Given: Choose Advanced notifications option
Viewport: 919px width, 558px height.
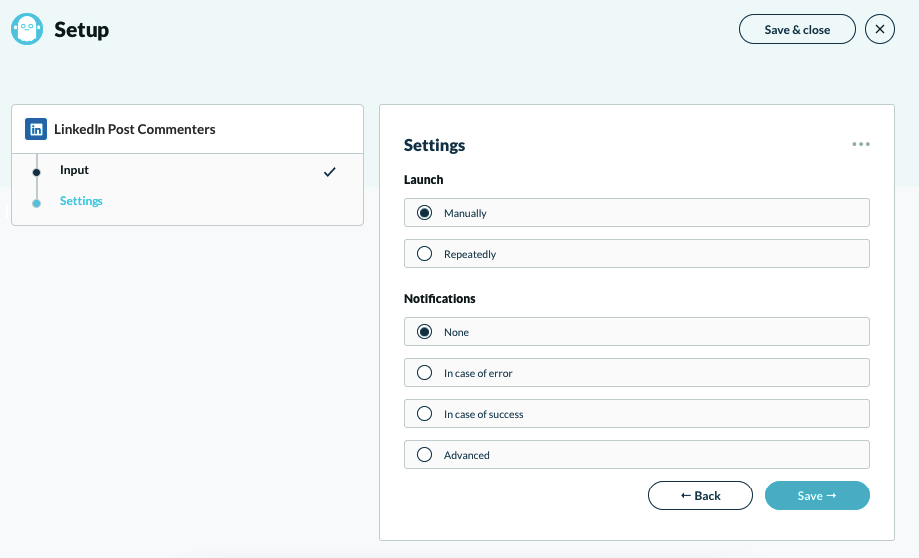Looking at the screenshot, I should [x=637, y=455].
